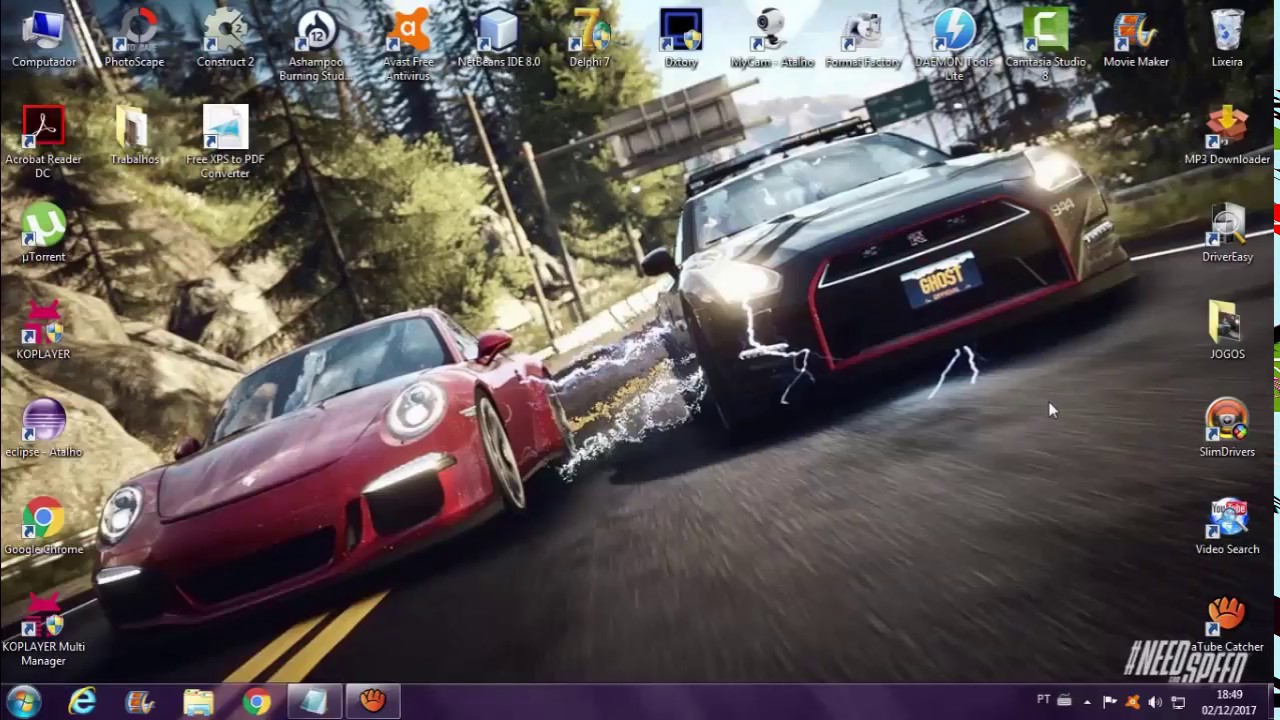The image size is (1280, 720).
Task: Open the Lixeira recycle bin
Action: [1227, 38]
